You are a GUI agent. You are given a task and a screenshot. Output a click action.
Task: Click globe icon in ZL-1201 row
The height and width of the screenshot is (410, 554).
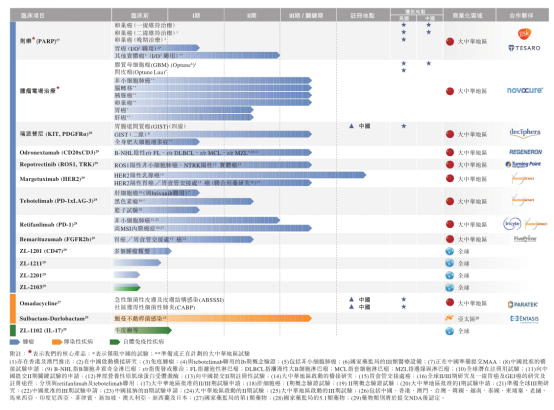pos(449,251)
